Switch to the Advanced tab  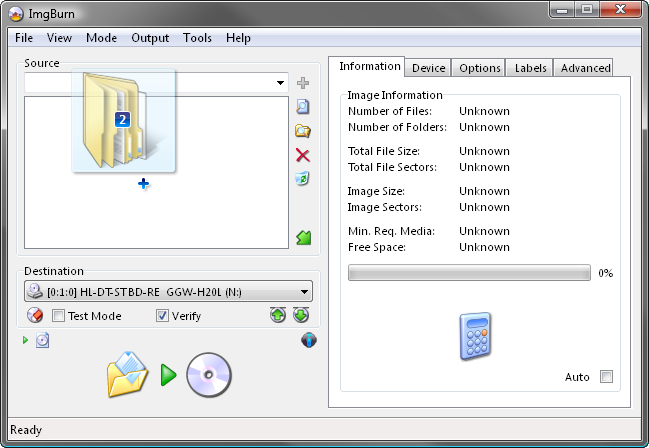pos(585,68)
